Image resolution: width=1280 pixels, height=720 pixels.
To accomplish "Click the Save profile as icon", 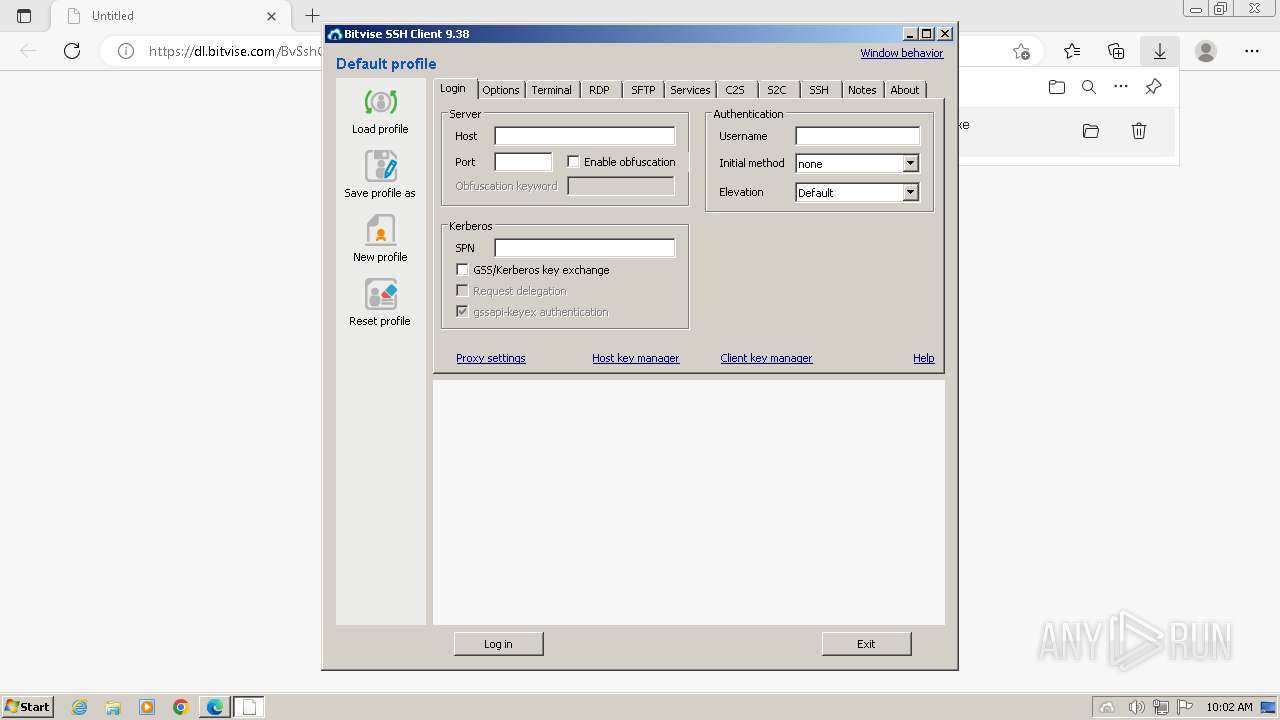I will (x=380, y=167).
